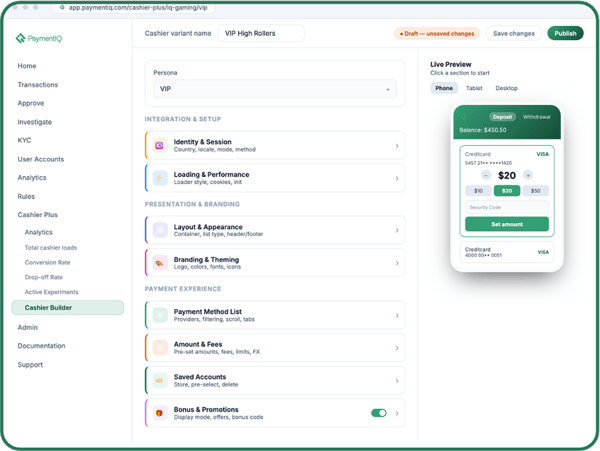Open Investigate in the sidebar
The width and height of the screenshot is (600, 451).
coord(34,122)
